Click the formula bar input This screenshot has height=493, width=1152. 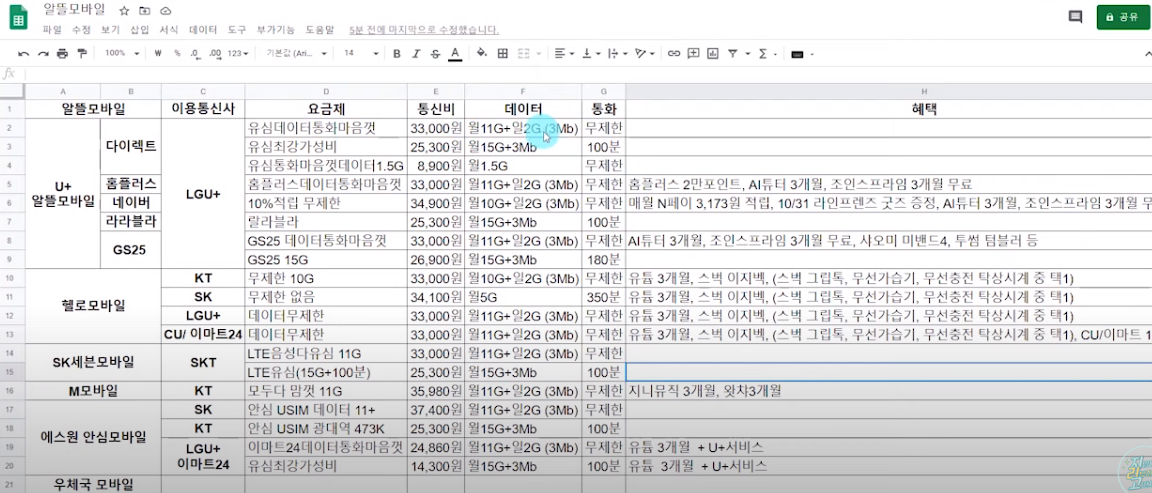coord(588,73)
